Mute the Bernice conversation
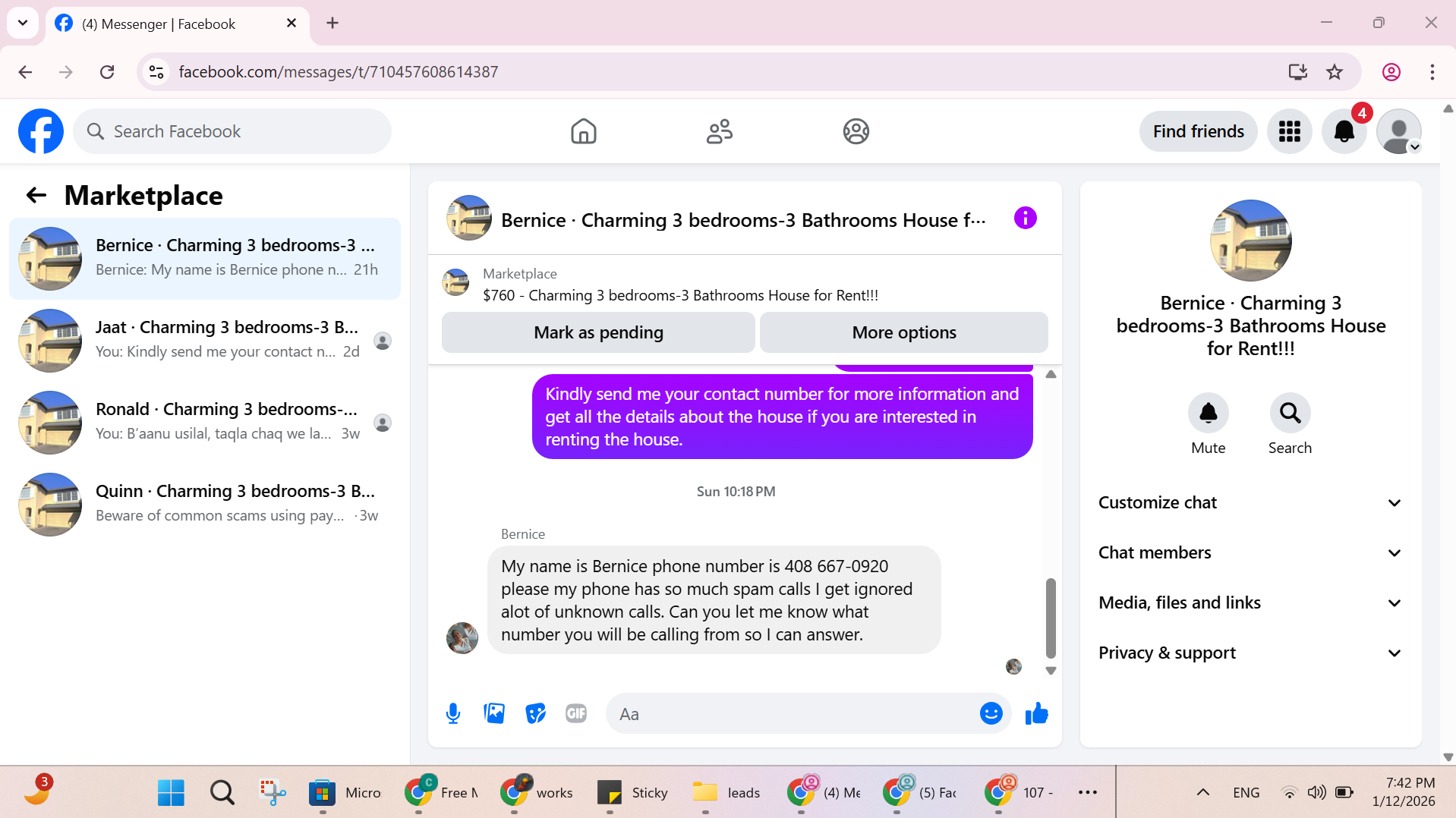This screenshot has width=1456, height=818. pyautogui.click(x=1208, y=413)
